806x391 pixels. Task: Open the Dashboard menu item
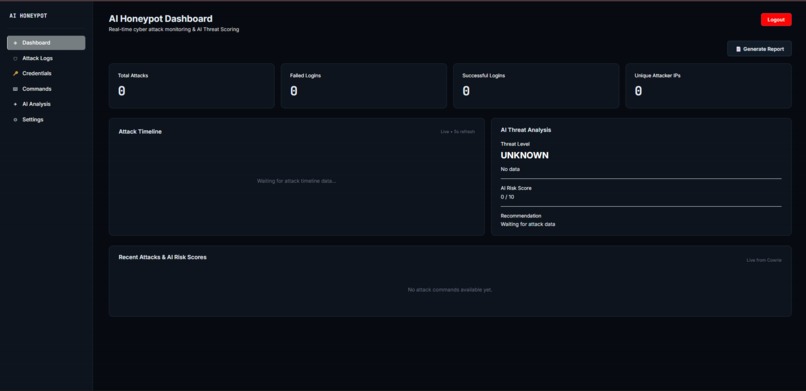point(46,43)
